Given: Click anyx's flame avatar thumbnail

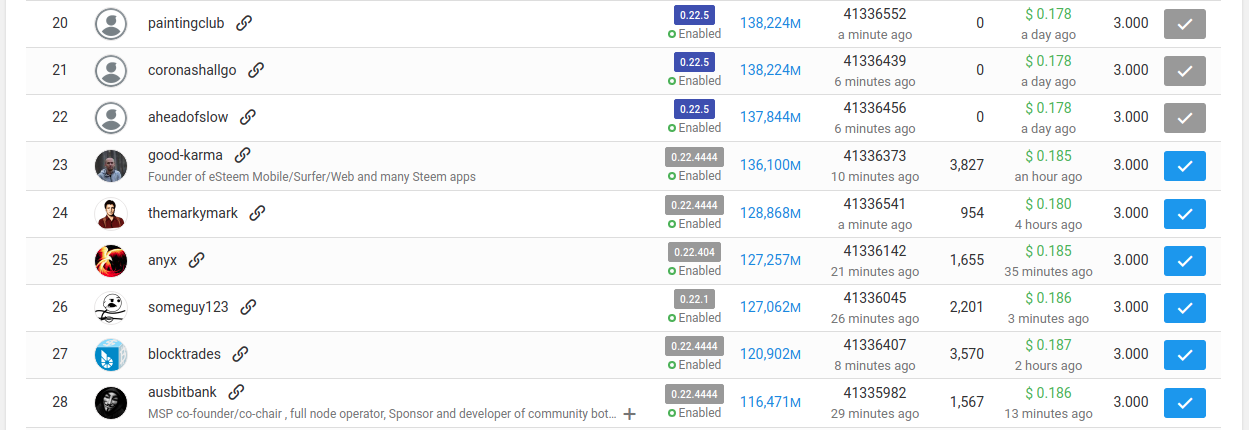Looking at the screenshot, I should pyautogui.click(x=110, y=261).
